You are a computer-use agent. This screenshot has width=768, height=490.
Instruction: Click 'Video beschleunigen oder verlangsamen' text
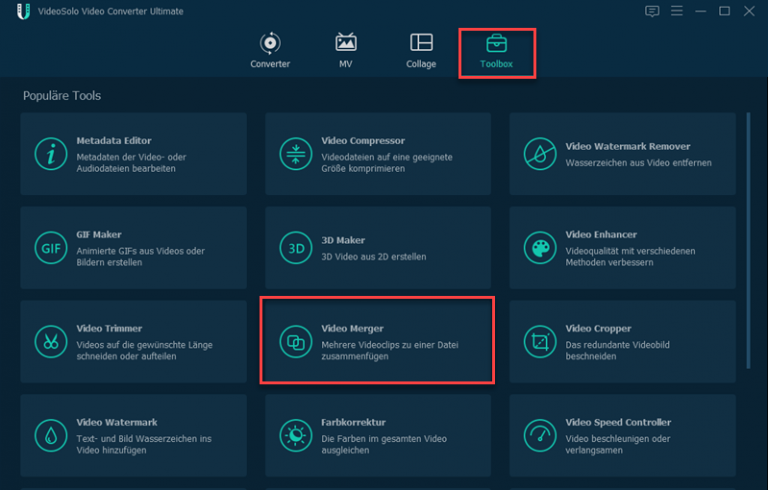(618, 444)
